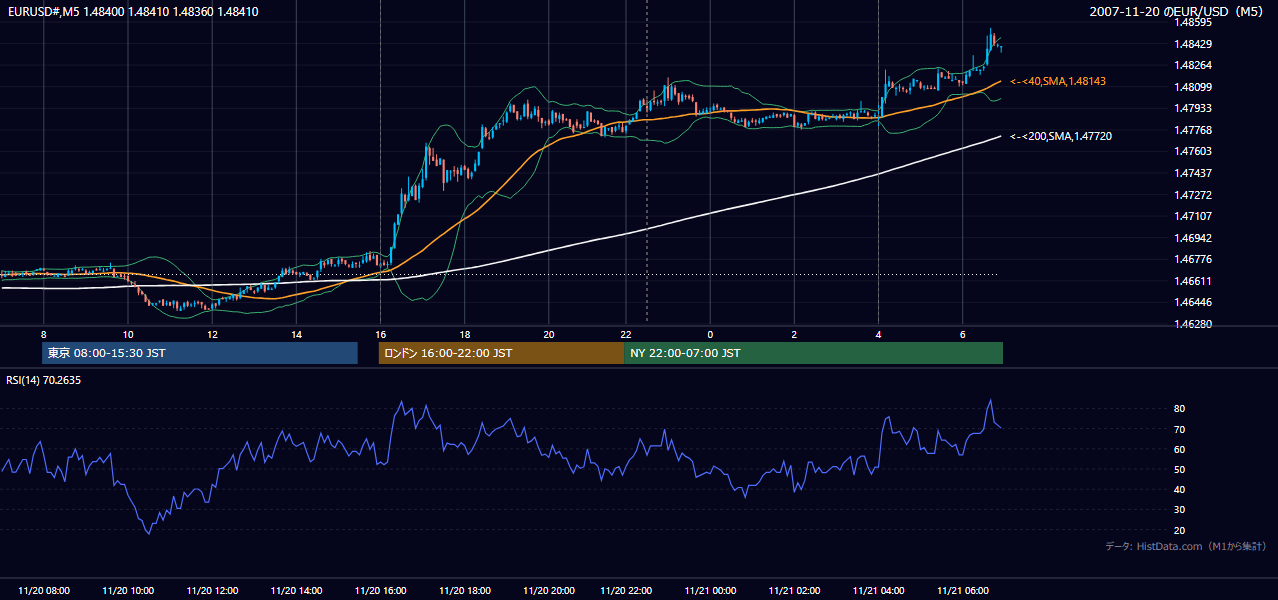Click the 2007-11-20 のEUR/USD (M5) title
This screenshot has height=600, width=1278.
point(1176,12)
